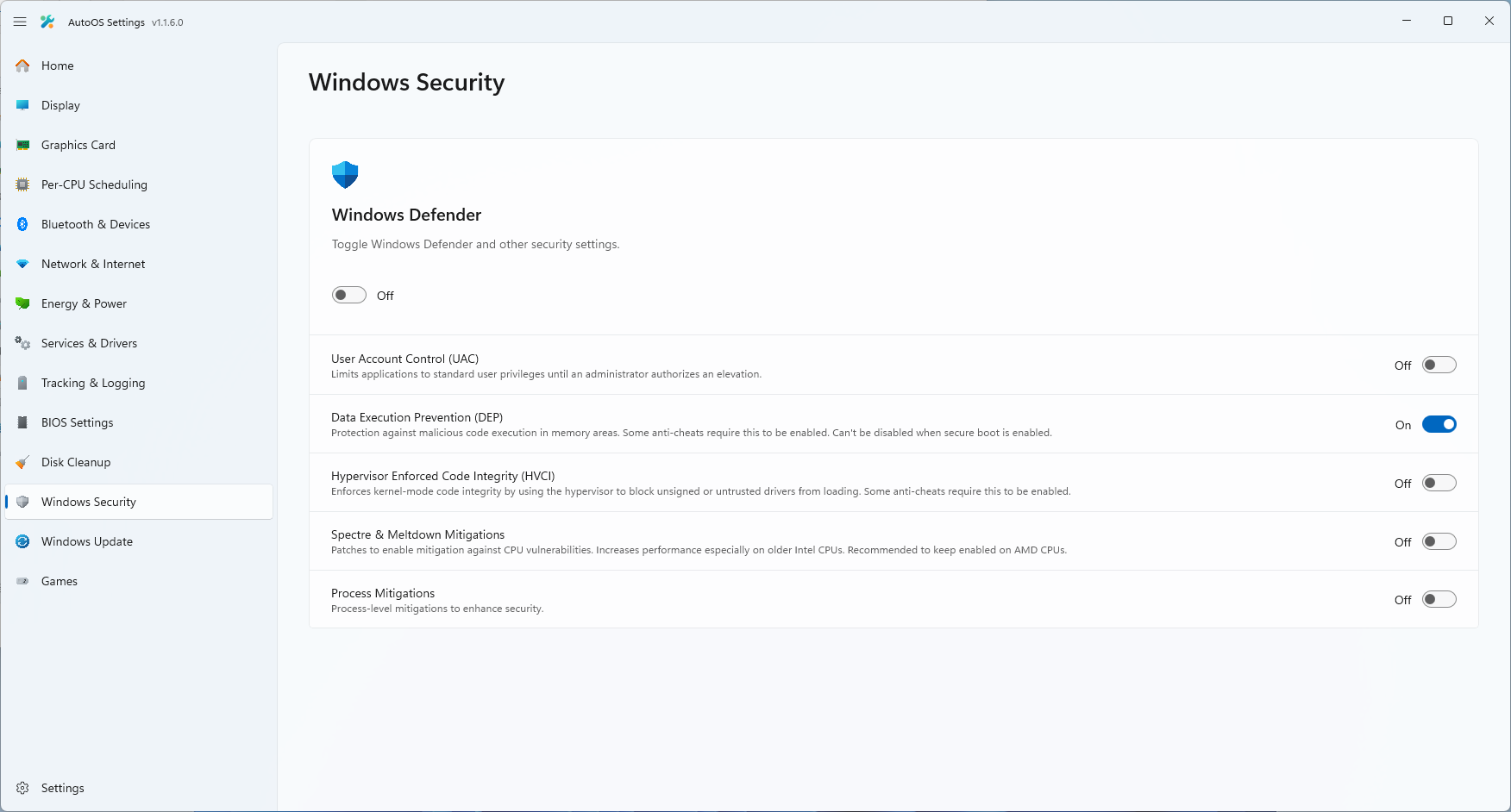Open Bluetooth & Devices page

point(139,224)
